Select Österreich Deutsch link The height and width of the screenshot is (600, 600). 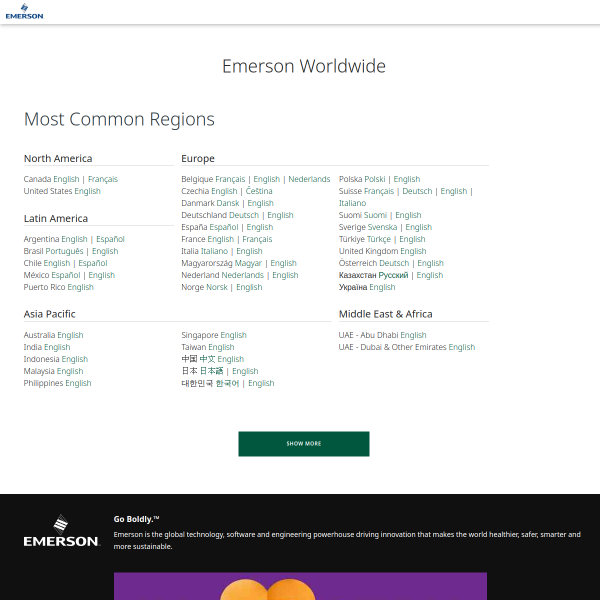coord(394,263)
